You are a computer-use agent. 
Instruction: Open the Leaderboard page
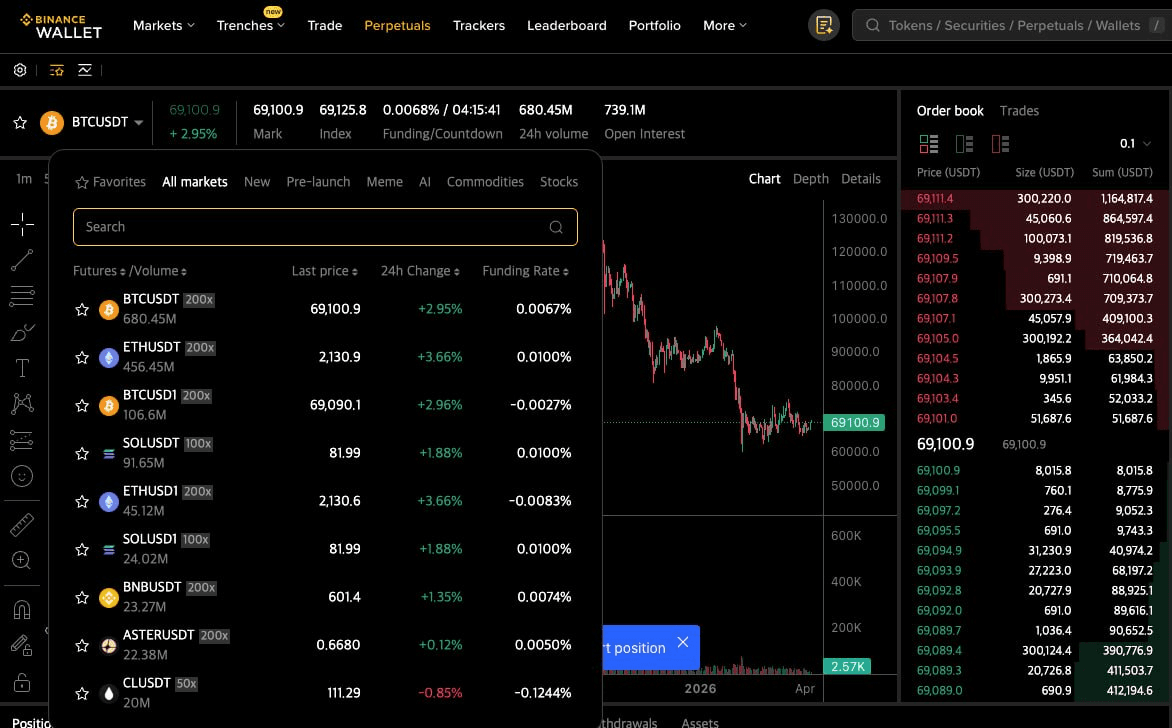[x=566, y=26]
